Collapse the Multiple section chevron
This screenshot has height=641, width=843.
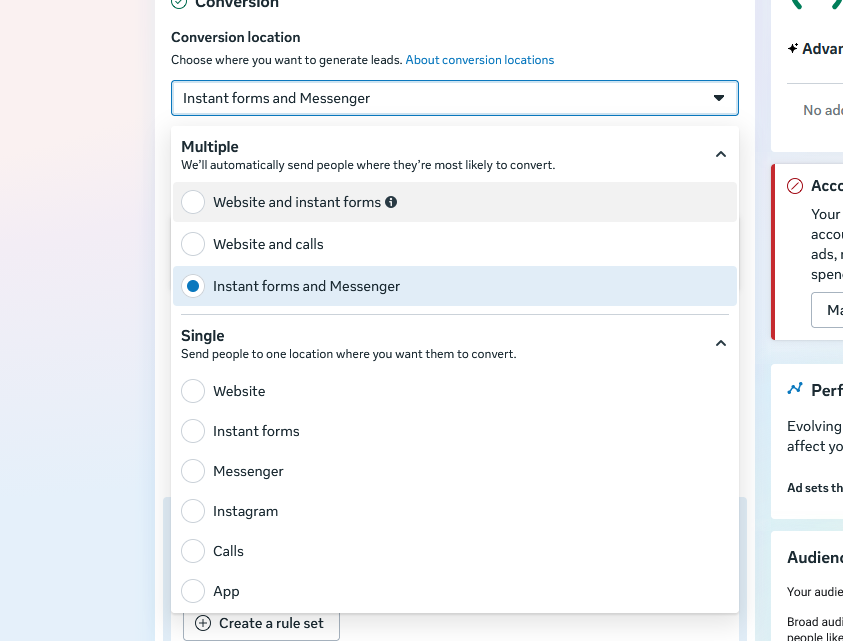pyautogui.click(x=720, y=154)
